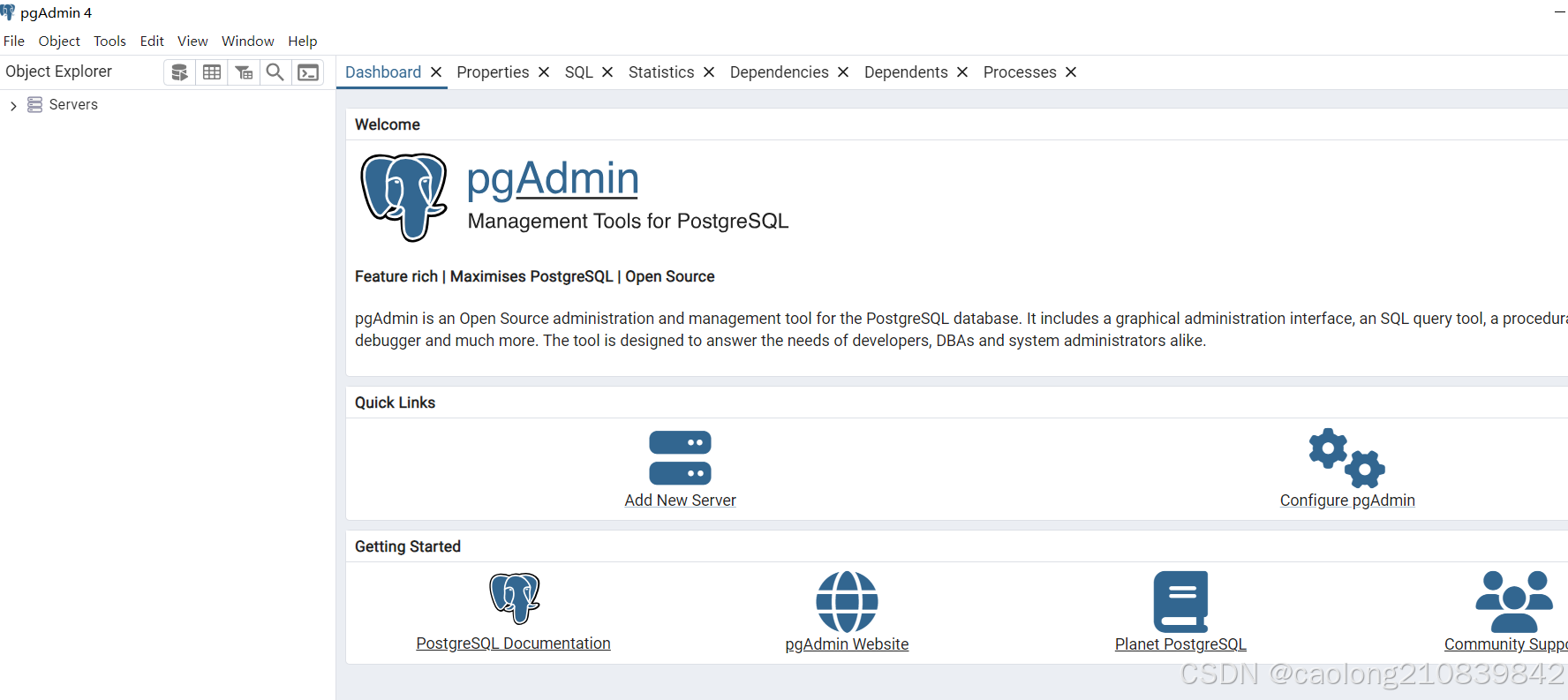Screen dimensions: 1568x700
Task: Click the 'Feature rich | Maximises PostgreSQL' line
Action: 535,276
